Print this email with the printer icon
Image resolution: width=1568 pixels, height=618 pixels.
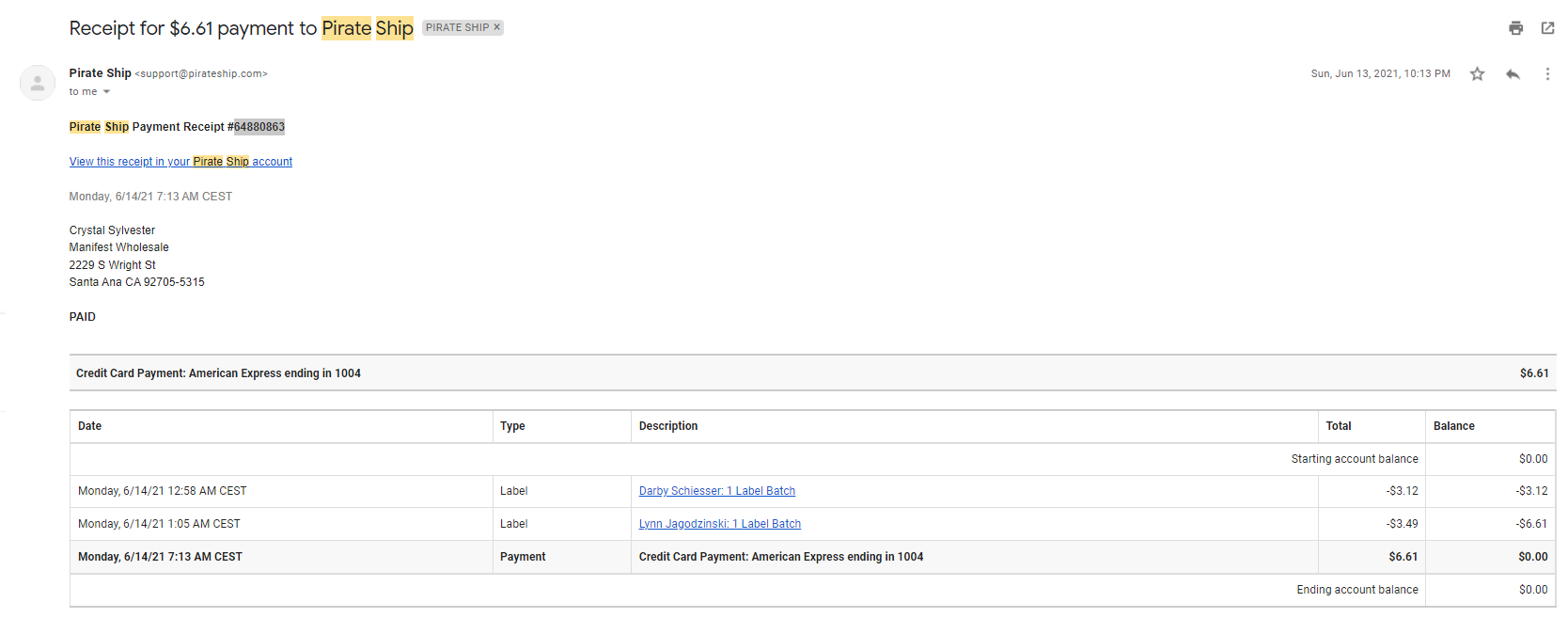tap(1515, 28)
